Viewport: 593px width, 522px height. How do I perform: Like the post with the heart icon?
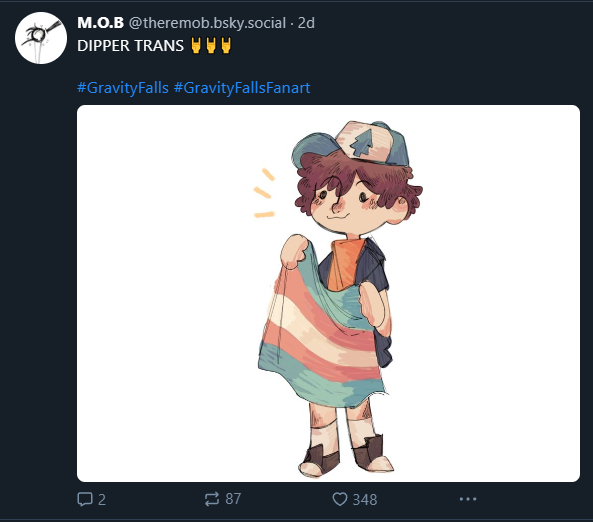(340, 499)
